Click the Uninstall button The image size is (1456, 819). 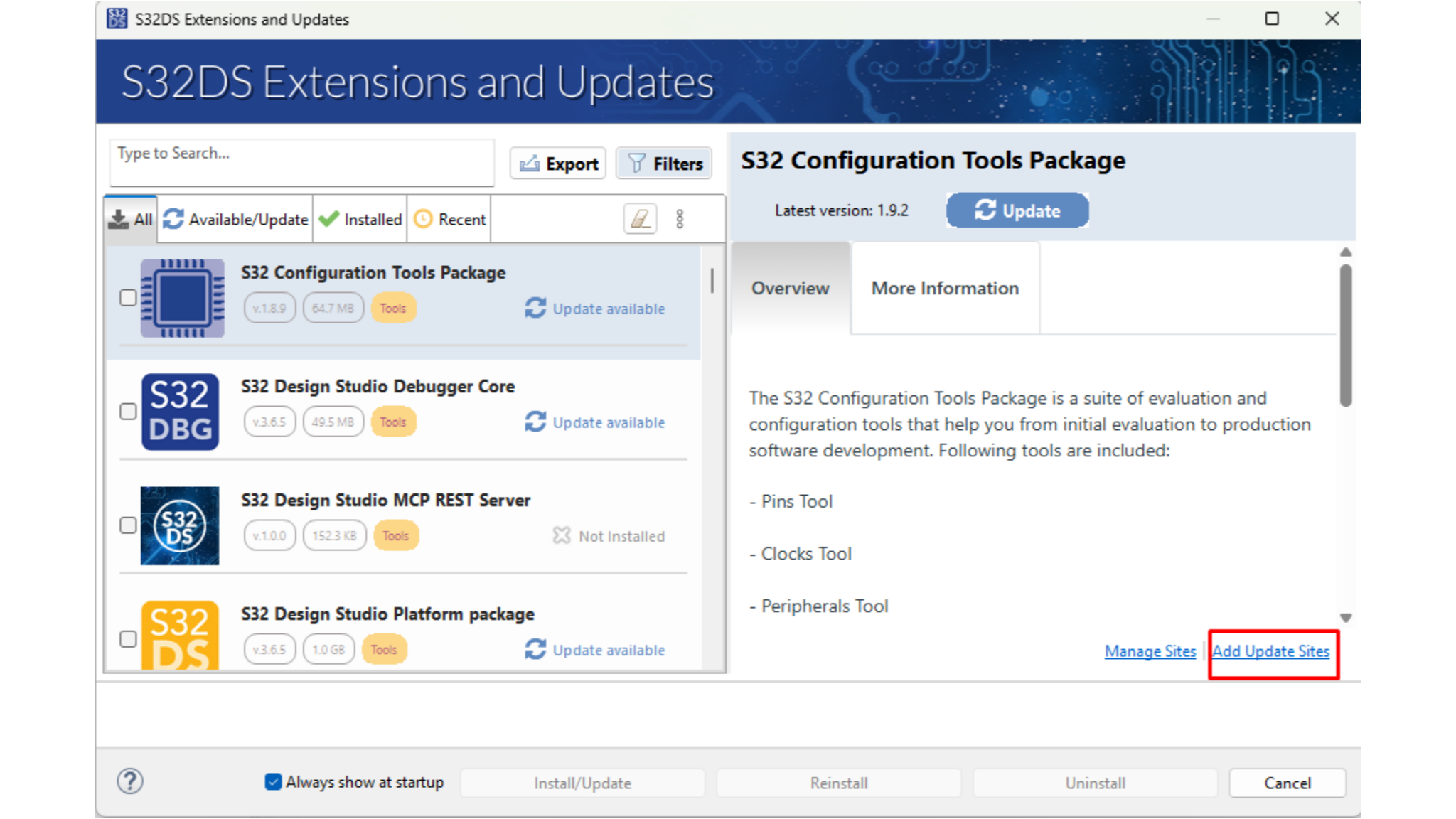point(1095,783)
